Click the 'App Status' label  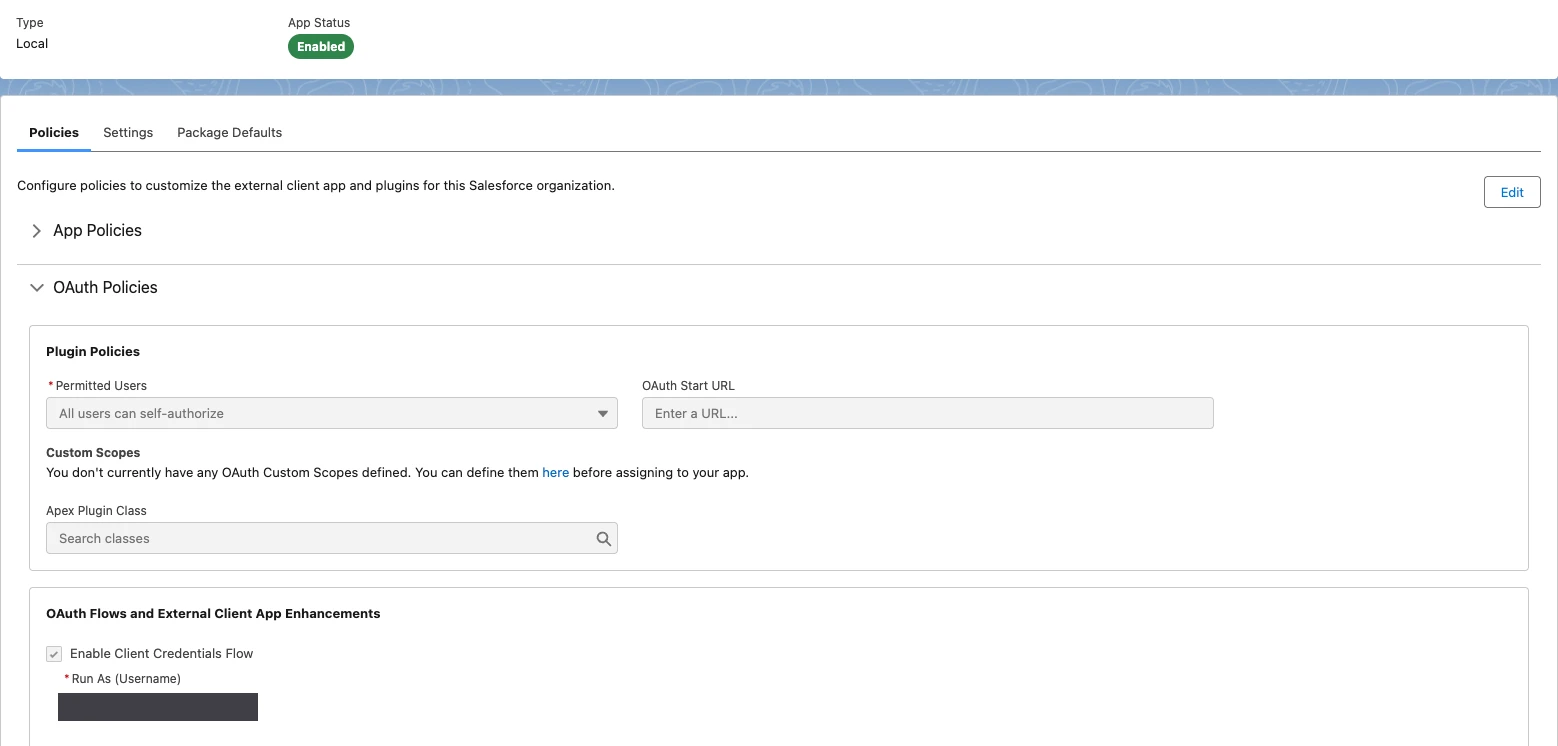[319, 22]
